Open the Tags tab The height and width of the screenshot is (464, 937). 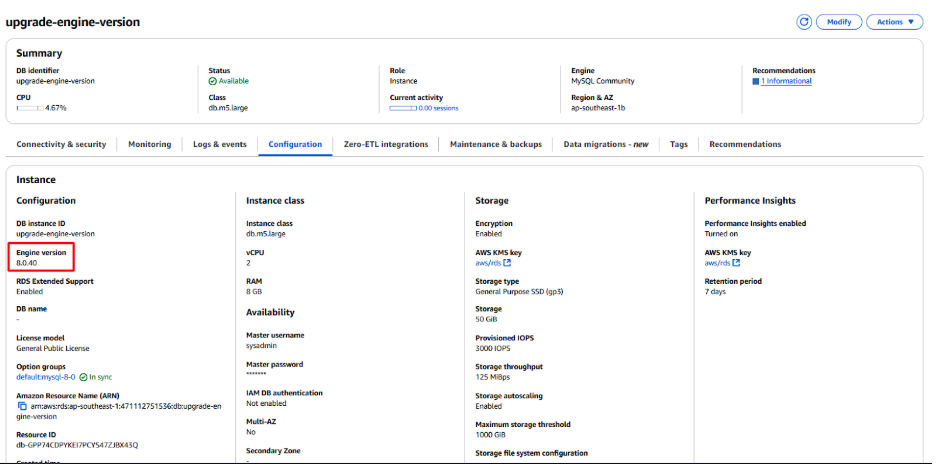pyautogui.click(x=679, y=144)
